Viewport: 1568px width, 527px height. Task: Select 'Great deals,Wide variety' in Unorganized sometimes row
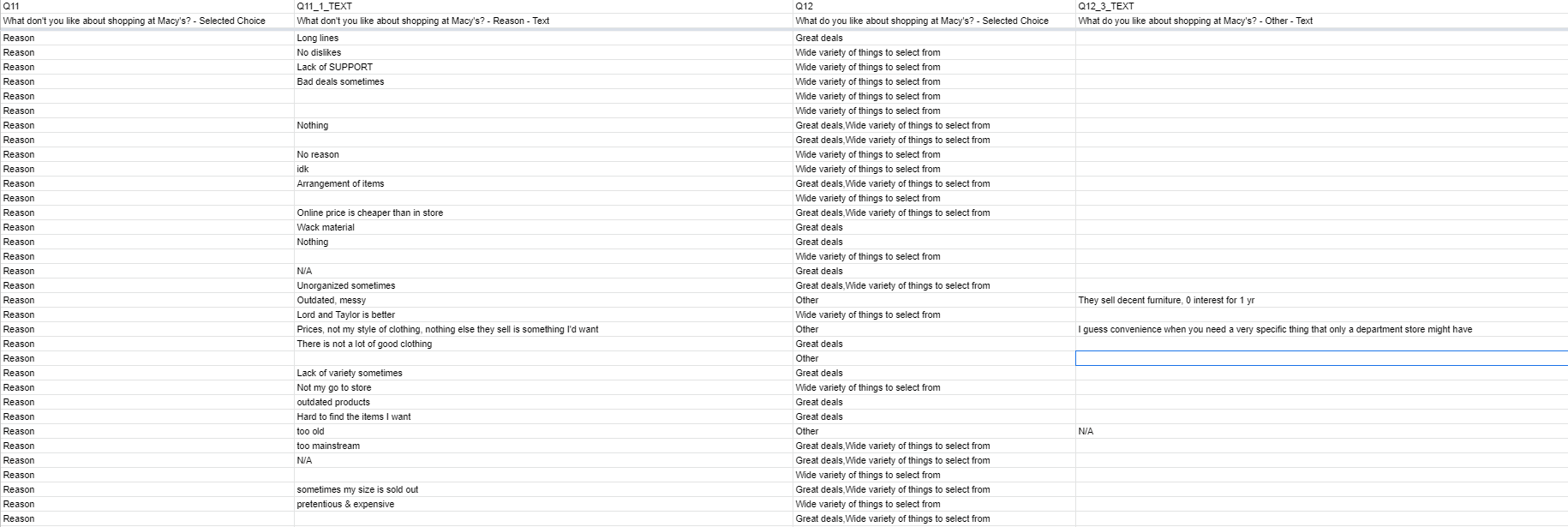(934, 285)
